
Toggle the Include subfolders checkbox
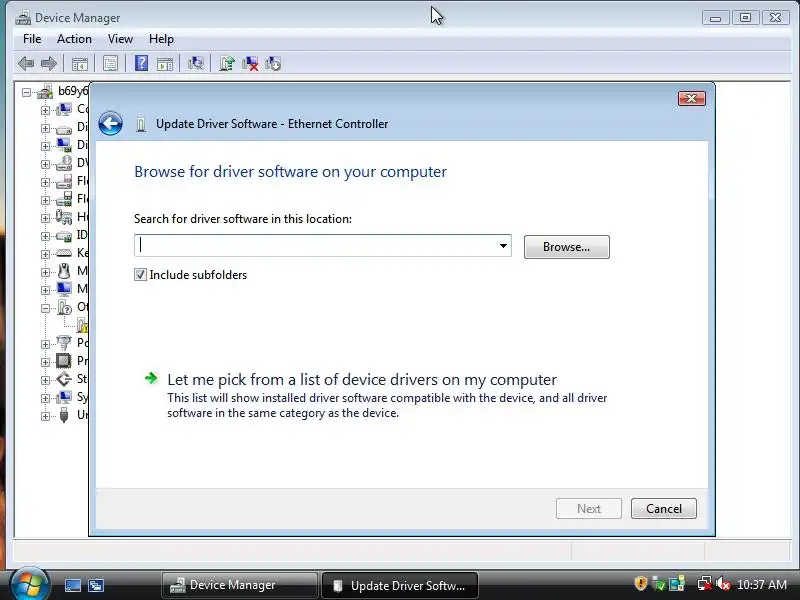coord(140,274)
